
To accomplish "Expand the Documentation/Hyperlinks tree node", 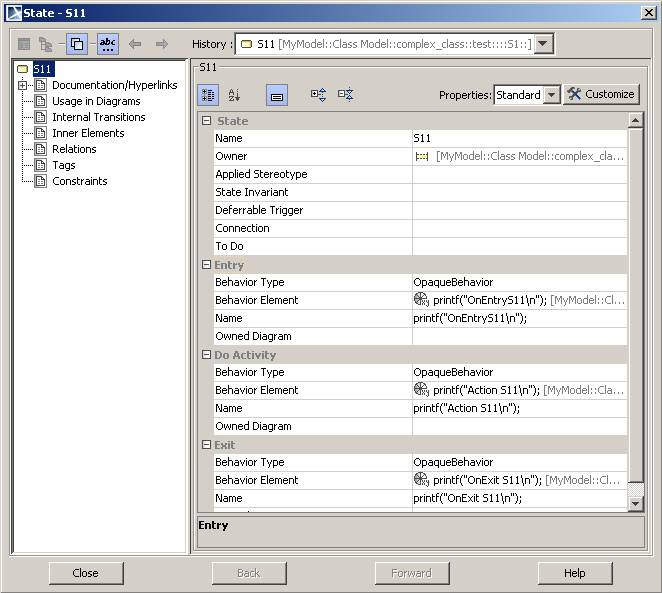I will click(x=22, y=85).
